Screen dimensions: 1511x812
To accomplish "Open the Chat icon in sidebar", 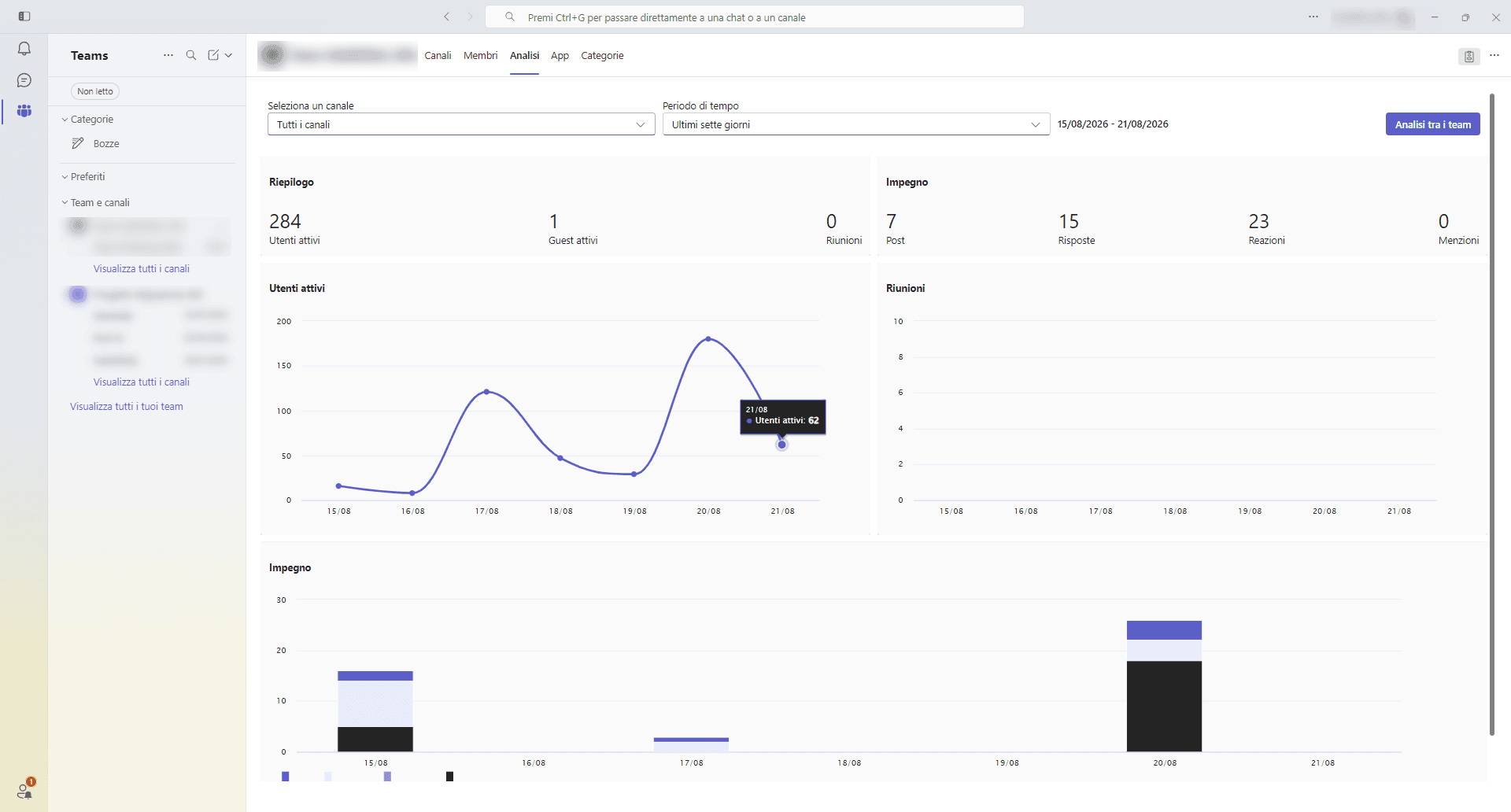I will 24,80.
